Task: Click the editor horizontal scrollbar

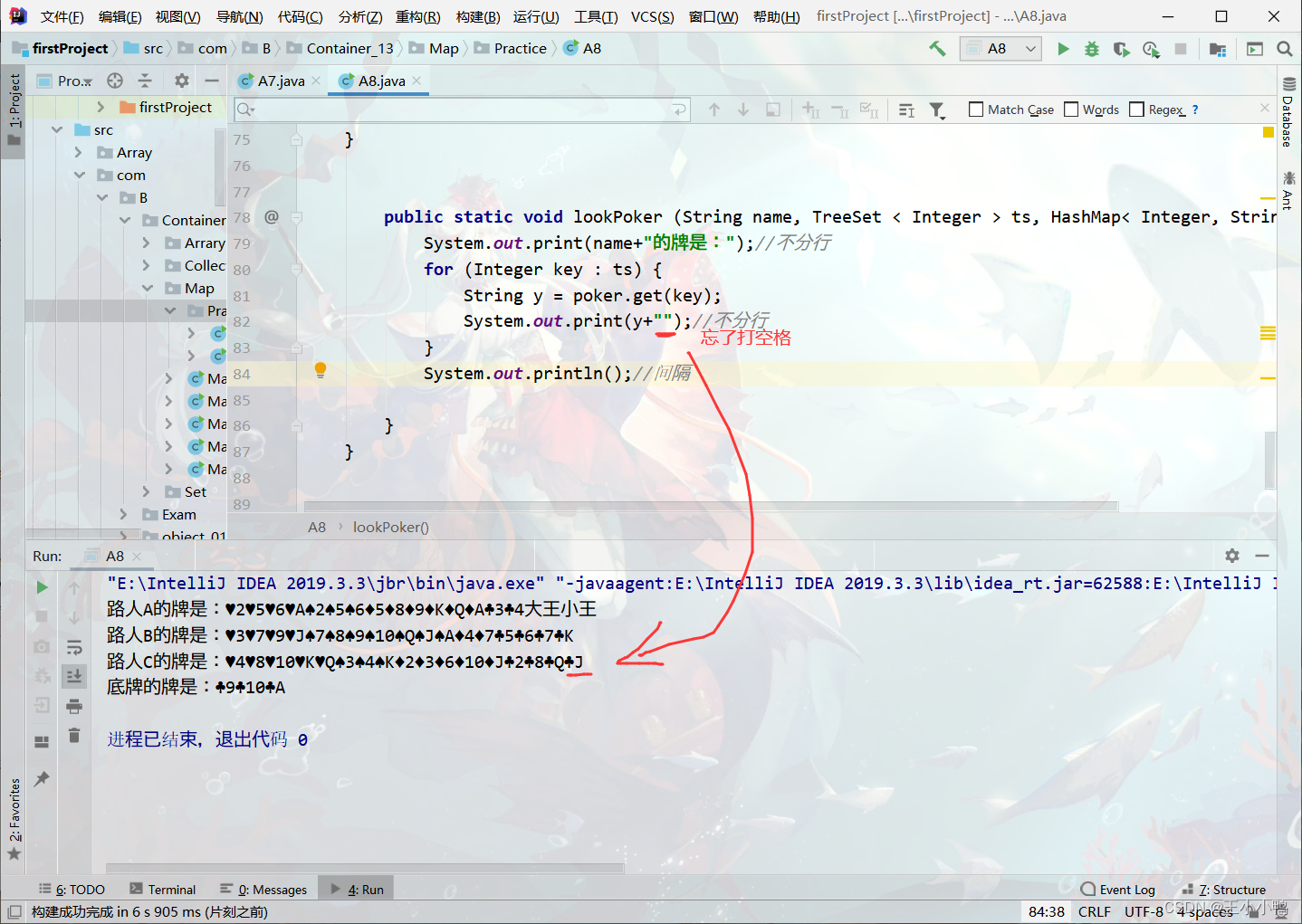Action: point(711,507)
